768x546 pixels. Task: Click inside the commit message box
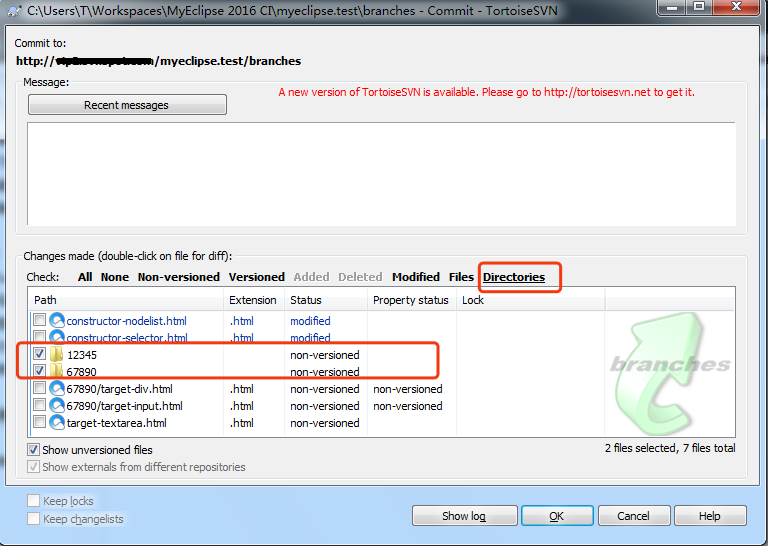pyautogui.click(x=381, y=174)
